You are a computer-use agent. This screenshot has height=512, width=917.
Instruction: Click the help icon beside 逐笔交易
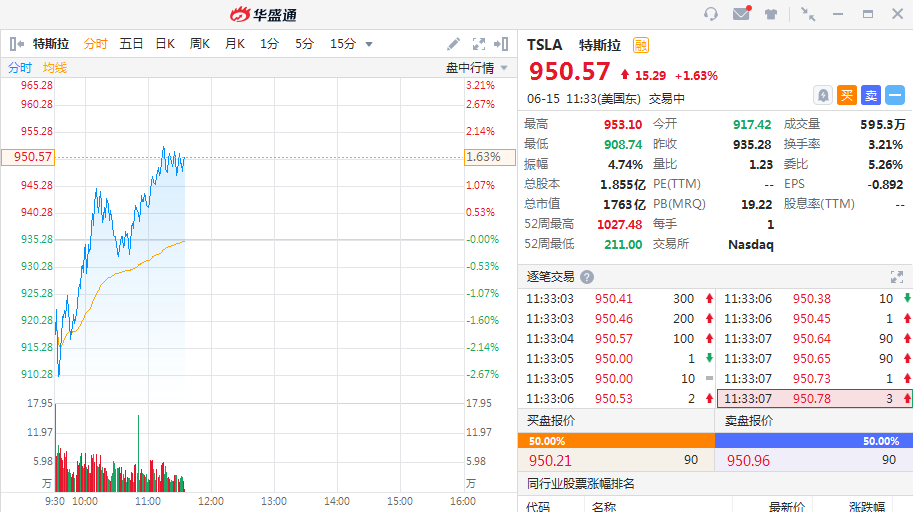(x=587, y=277)
